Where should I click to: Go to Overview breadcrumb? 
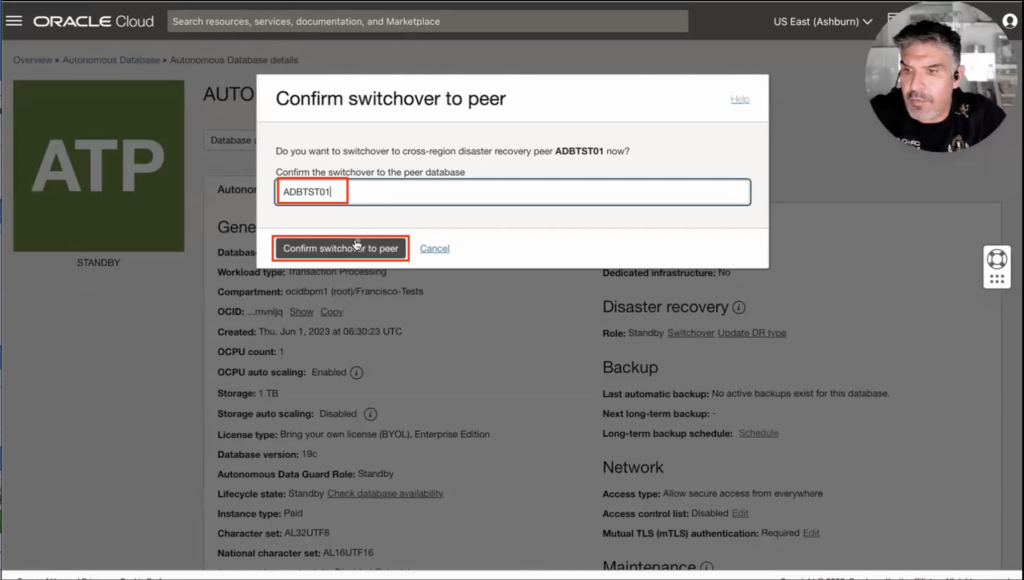pos(32,60)
